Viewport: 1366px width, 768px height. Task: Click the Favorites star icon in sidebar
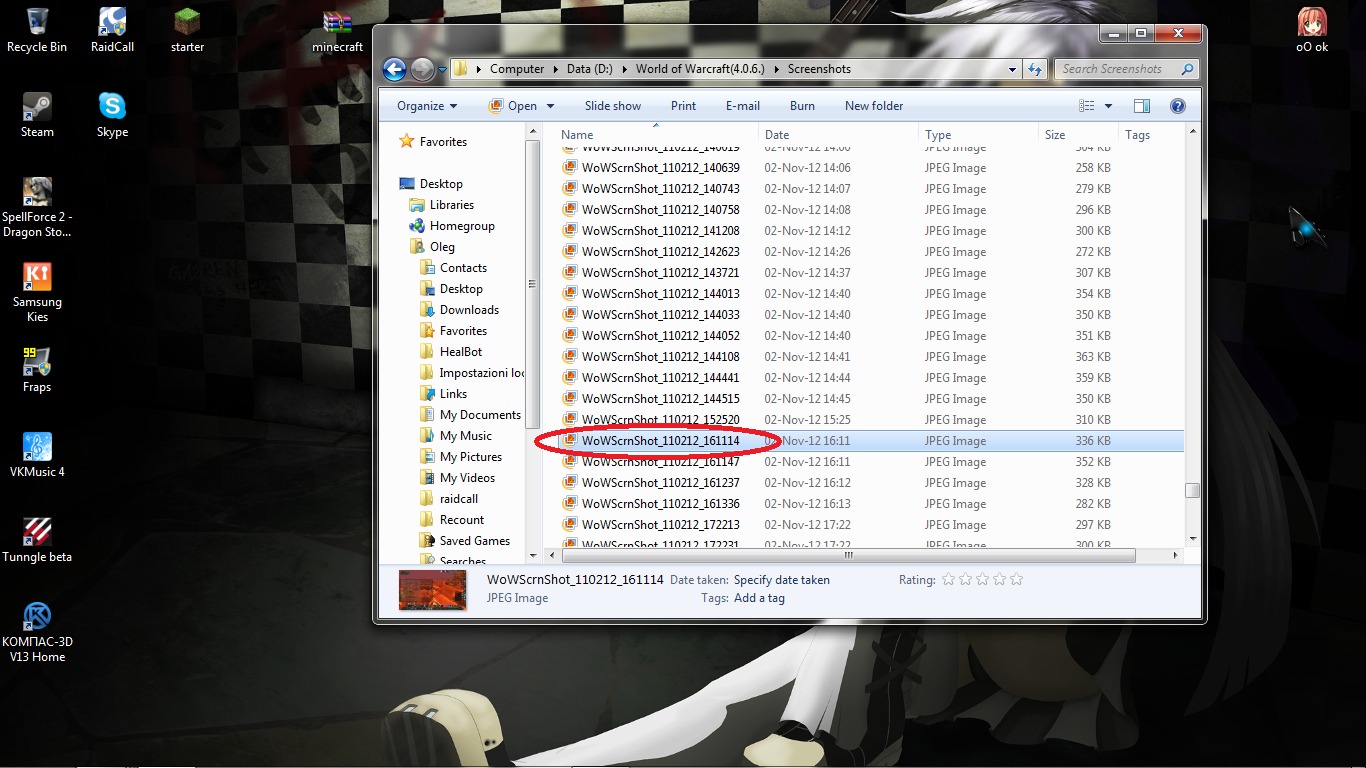pos(406,141)
